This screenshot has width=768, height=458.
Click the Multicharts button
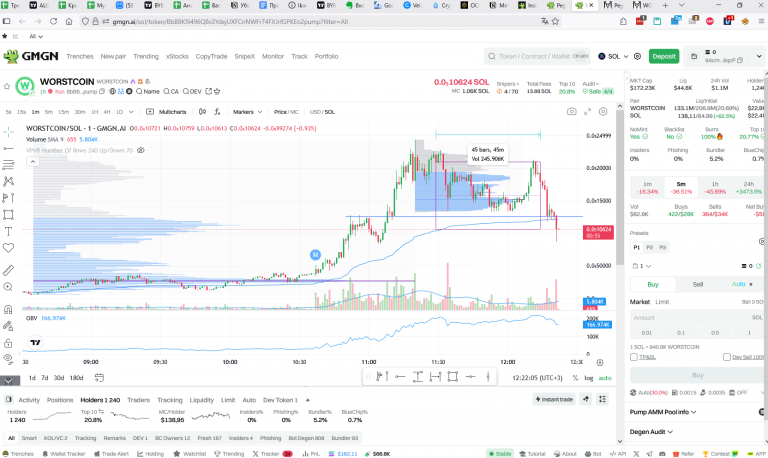pyautogui.click(x=167, y=112)
